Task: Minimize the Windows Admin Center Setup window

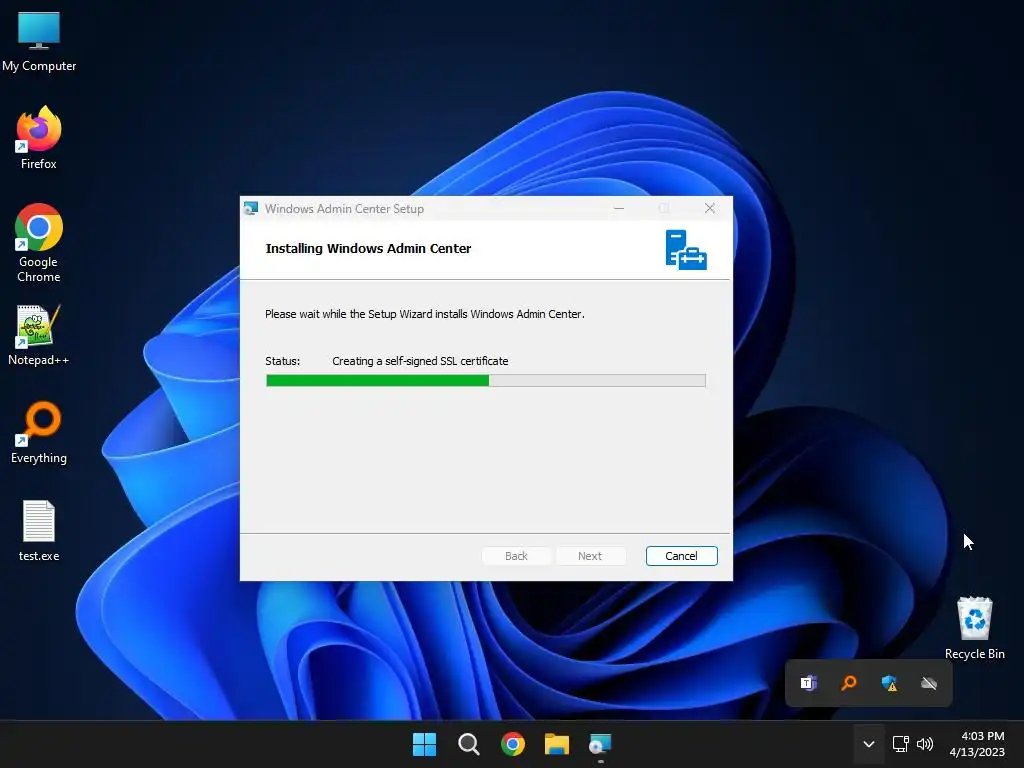Action: [x=618, y=208]
